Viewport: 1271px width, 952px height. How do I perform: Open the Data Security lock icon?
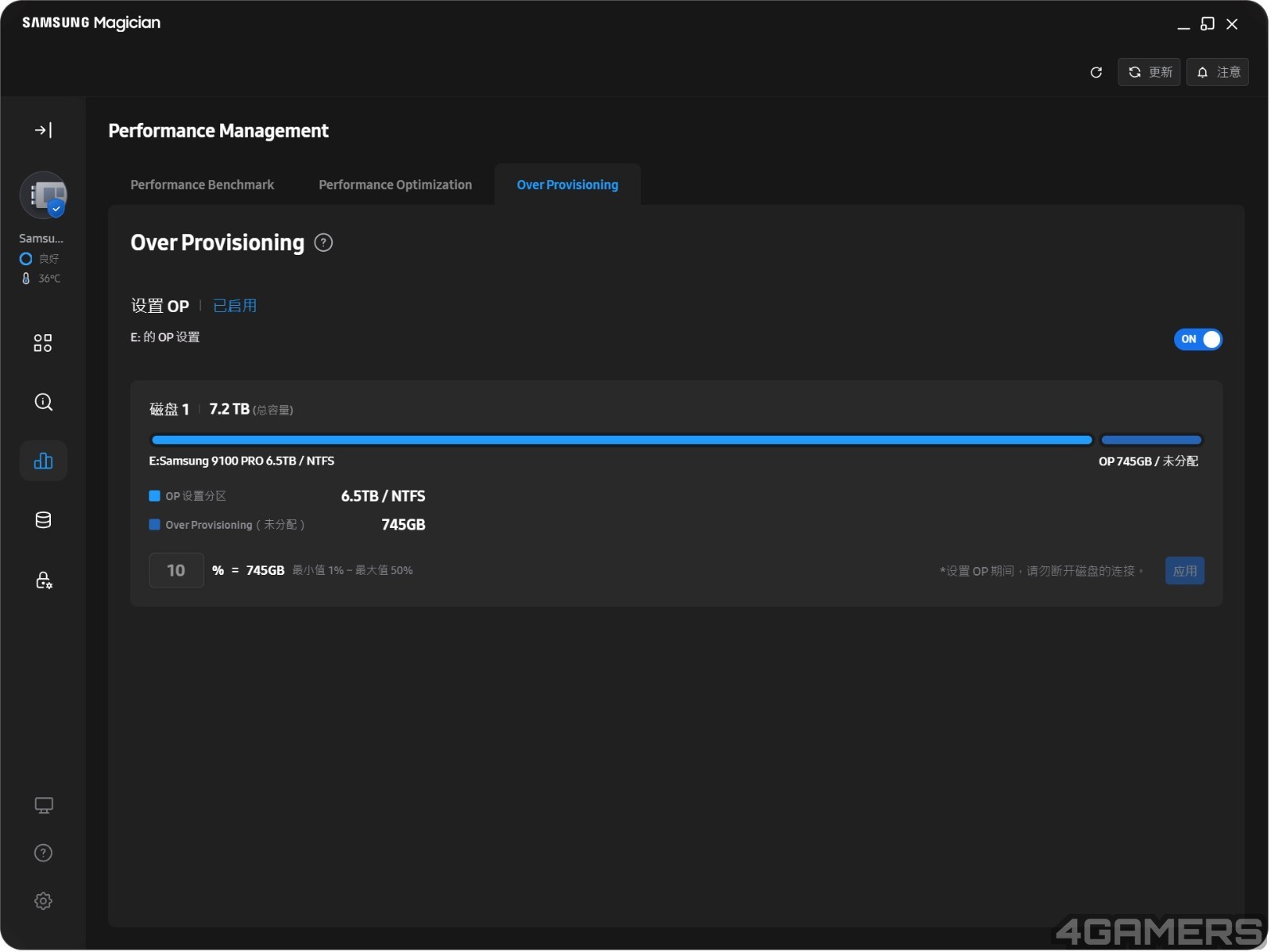43,580
